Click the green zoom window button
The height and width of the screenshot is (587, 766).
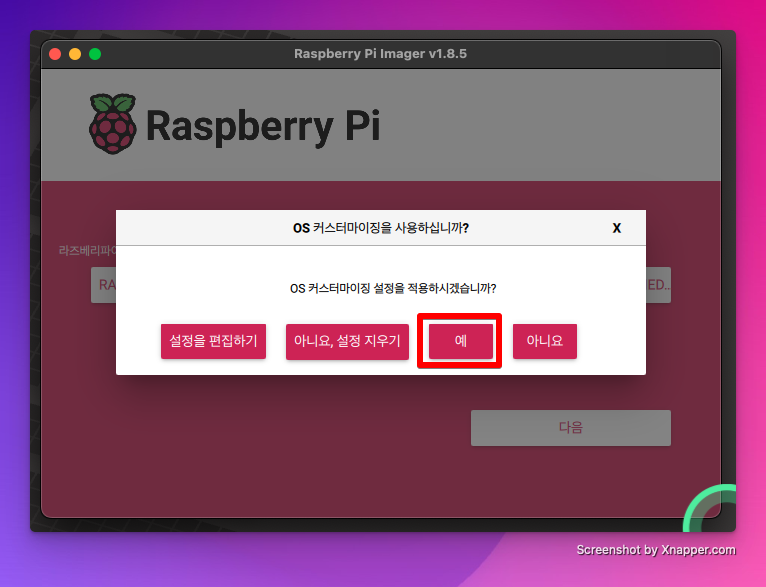click(x=95, y=54)
